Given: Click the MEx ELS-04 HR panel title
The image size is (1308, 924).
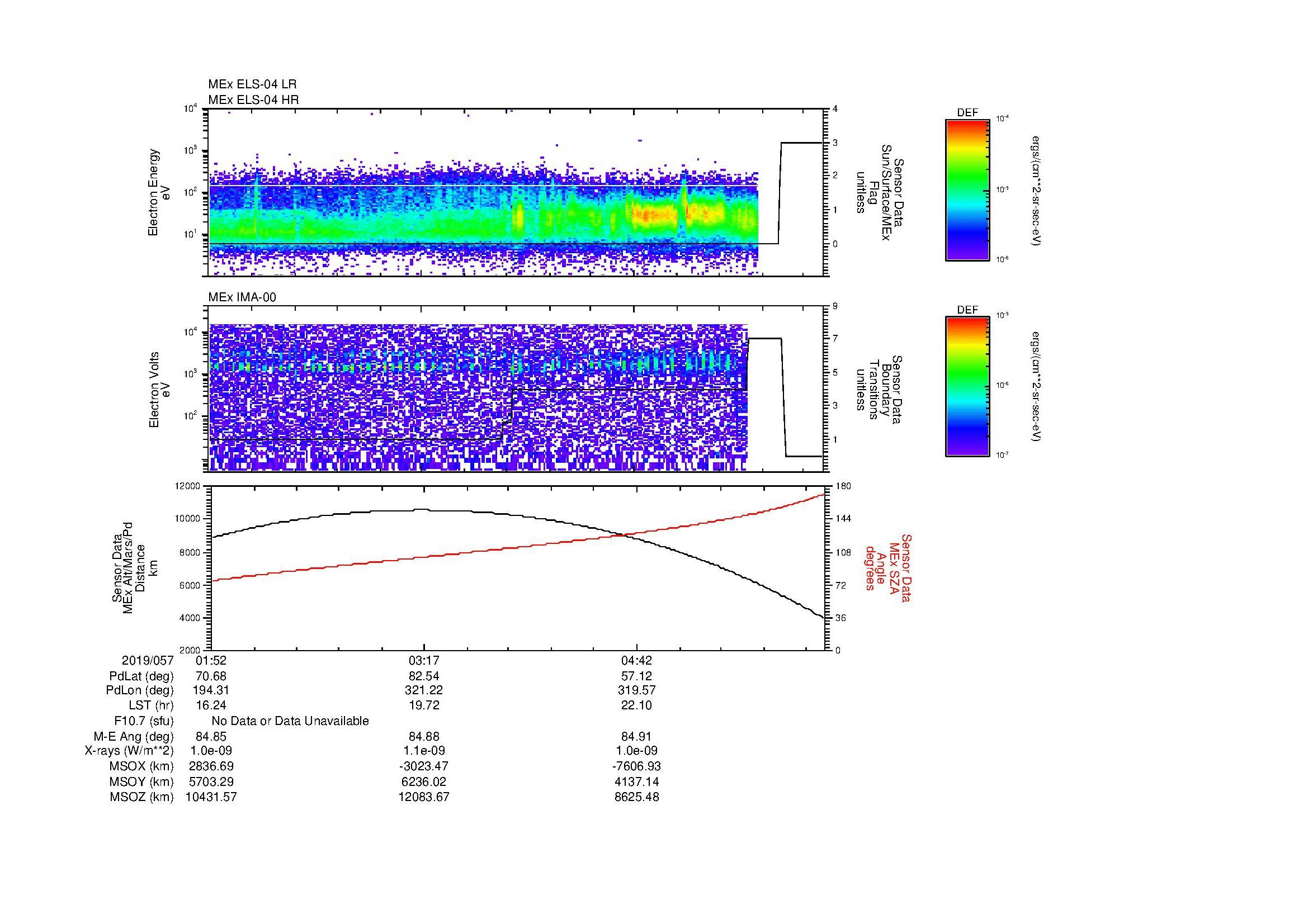Looking at the screenshot, I should point(253,99).
